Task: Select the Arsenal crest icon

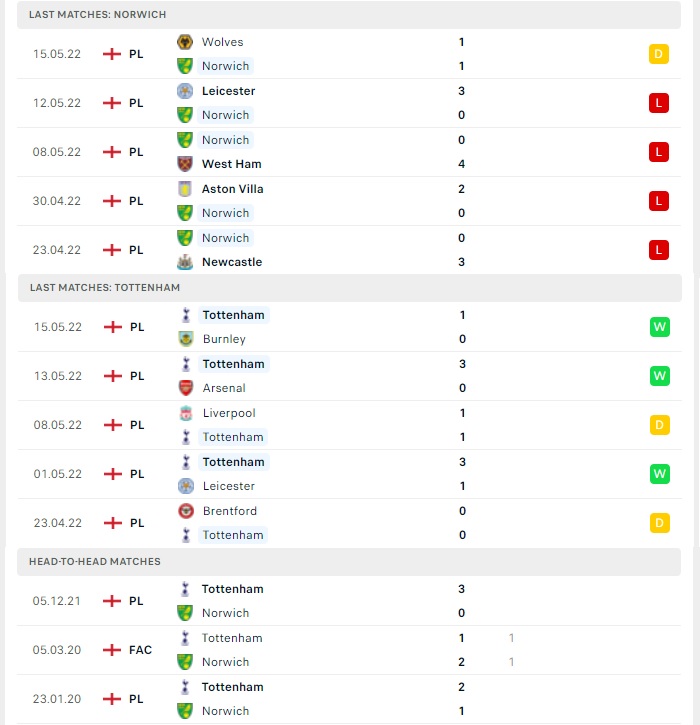Action: pyautogui.click(x=186, y=388)
